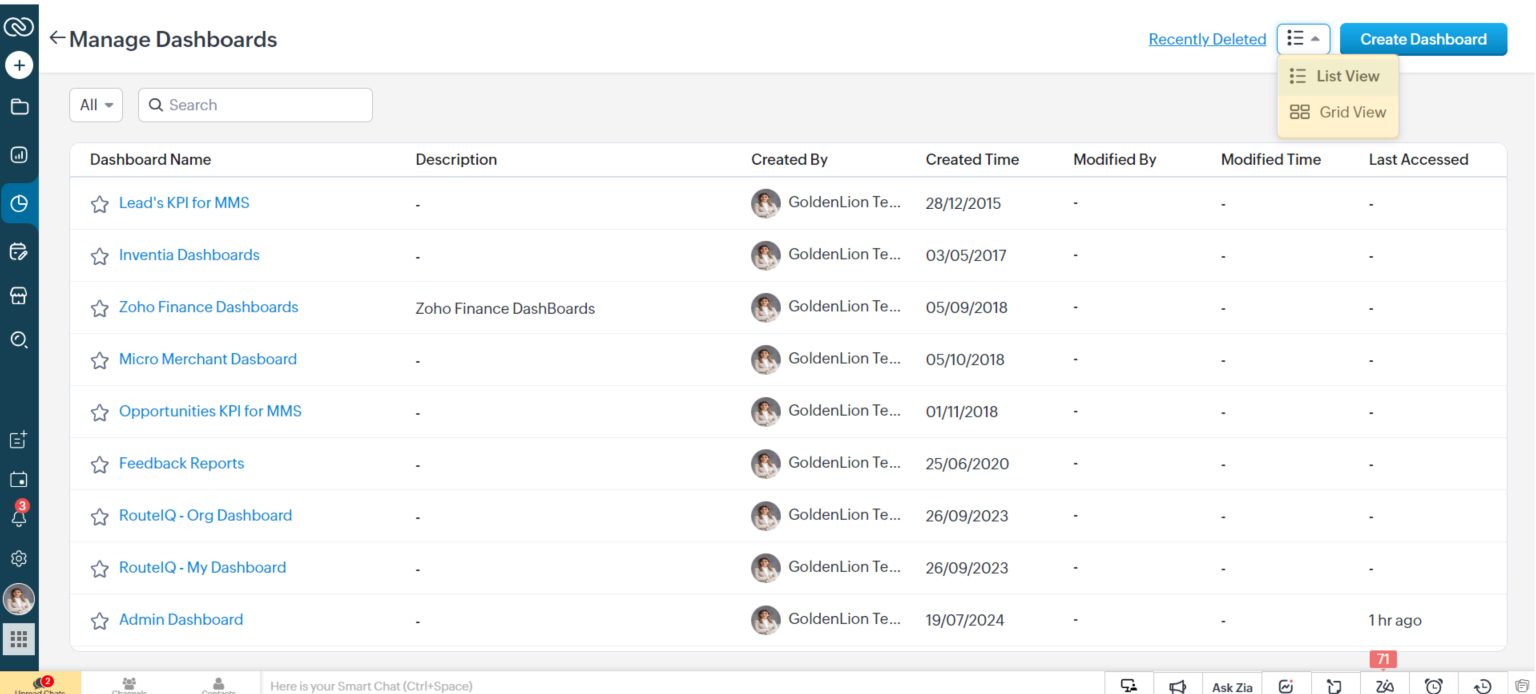Open the alarm reminder icon in bottom bar
This screenshot has width=1536, height=694.
coord(1434,687)
